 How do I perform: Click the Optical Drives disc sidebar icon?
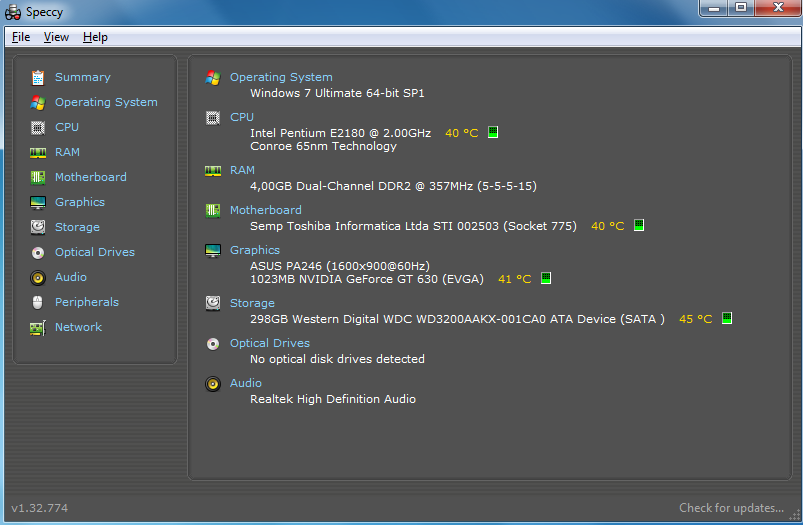[x=38, y=252]
